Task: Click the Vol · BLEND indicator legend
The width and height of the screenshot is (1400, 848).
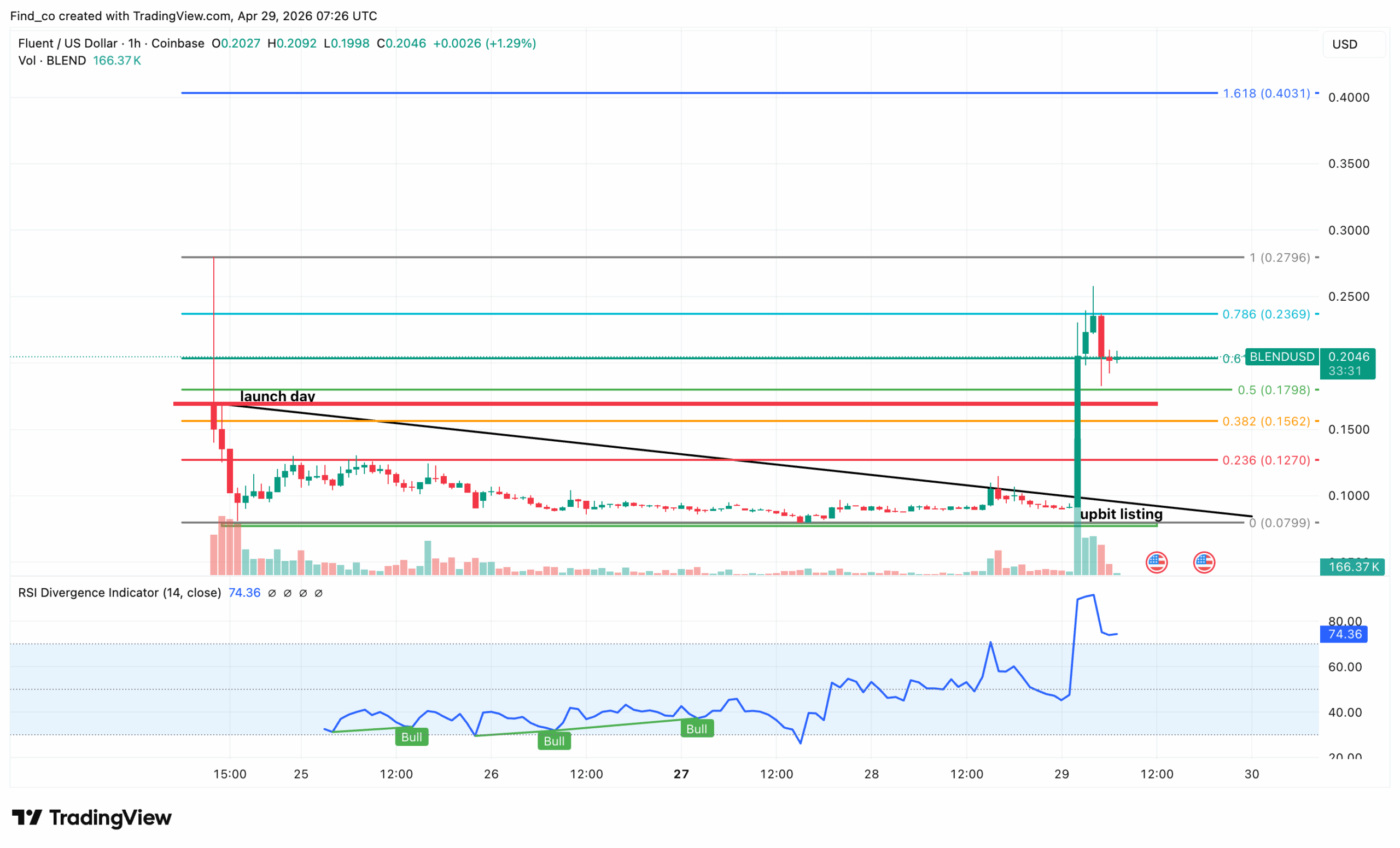Action: [x=52, y=61]
